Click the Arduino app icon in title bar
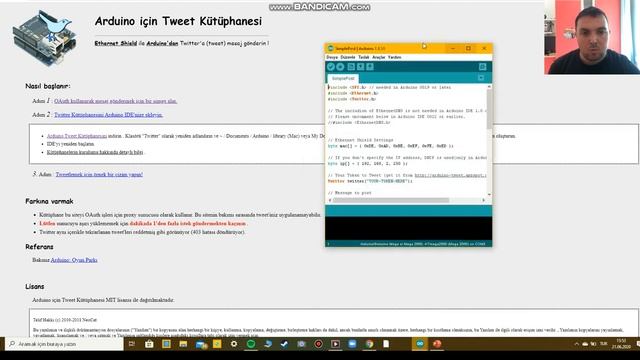This screenshot has width=640, height=360. point(331,49)
